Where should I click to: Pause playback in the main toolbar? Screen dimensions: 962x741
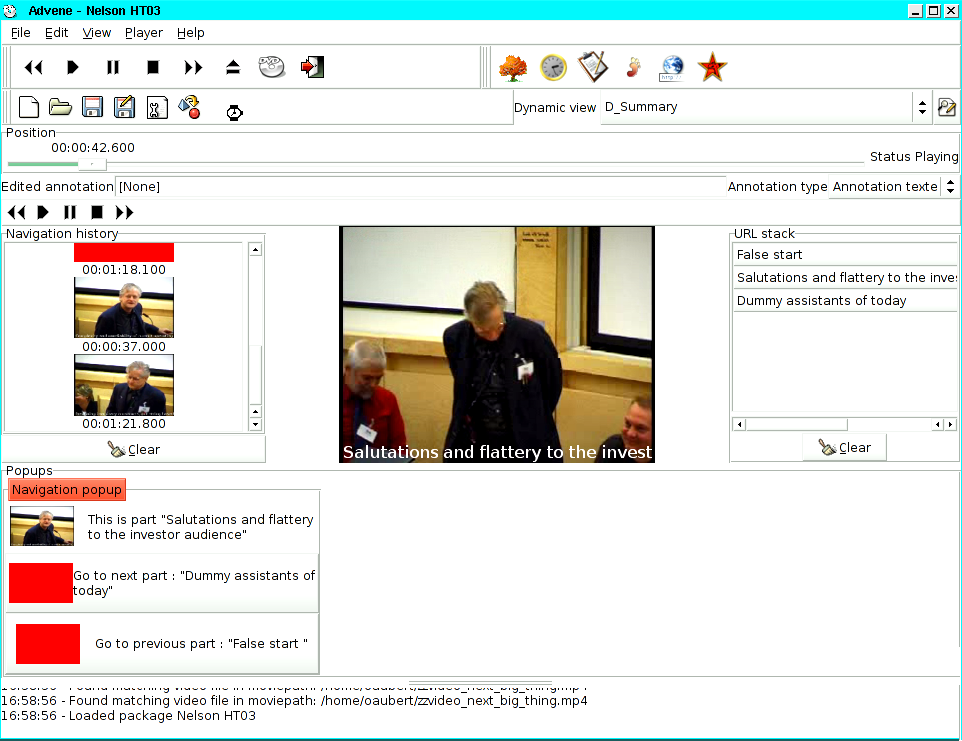click(113, 68)
